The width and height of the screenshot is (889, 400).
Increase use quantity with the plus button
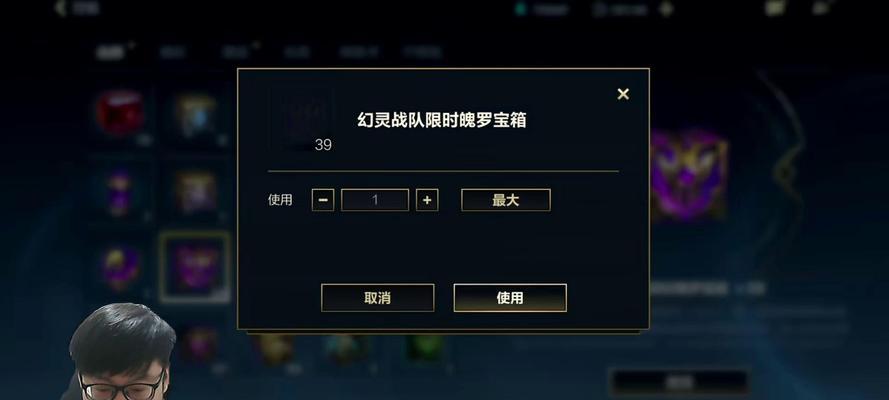427,200
